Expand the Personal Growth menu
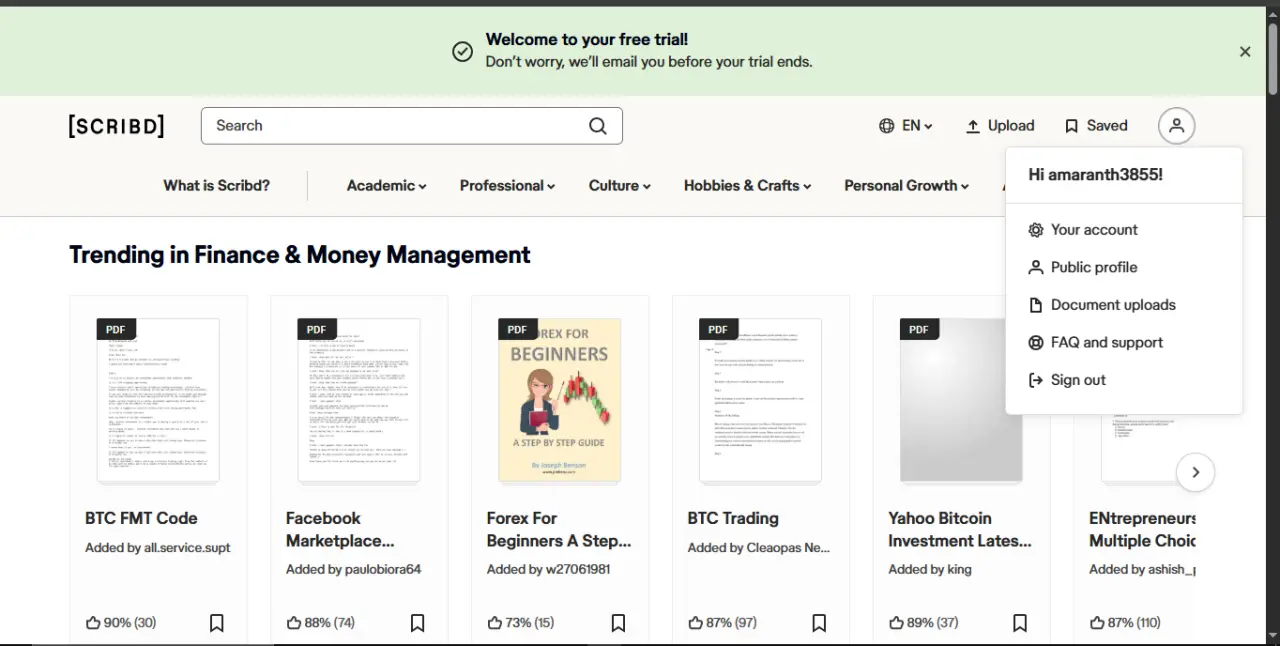 (x=906, y=186)
